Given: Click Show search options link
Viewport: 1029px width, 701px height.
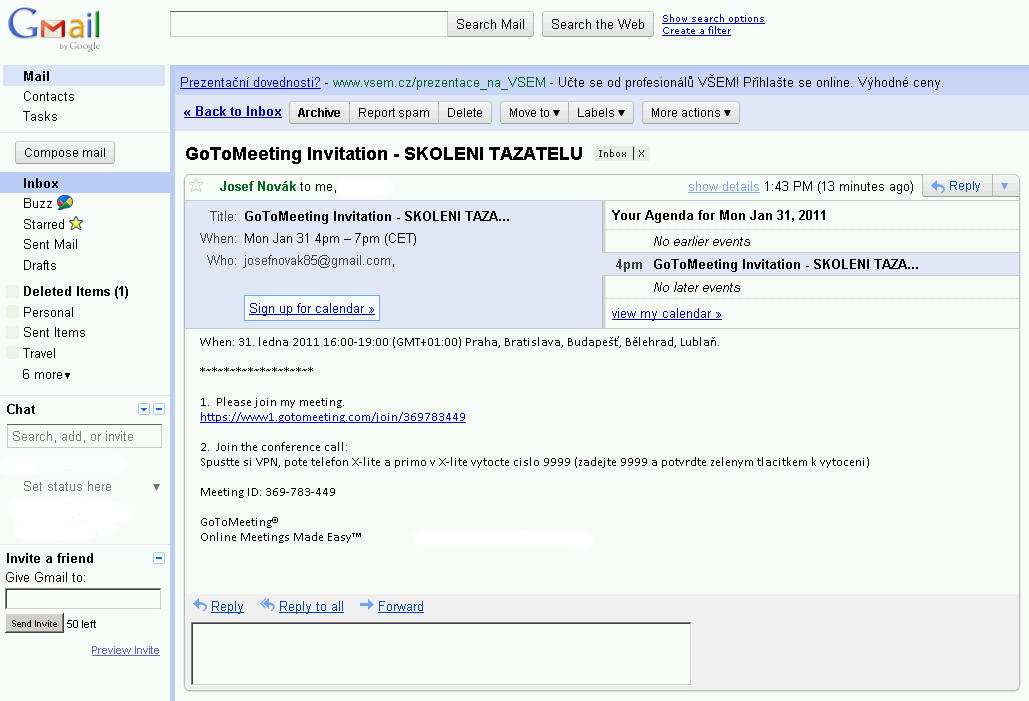Looking at the screenshot, I should tap(713, 18).
